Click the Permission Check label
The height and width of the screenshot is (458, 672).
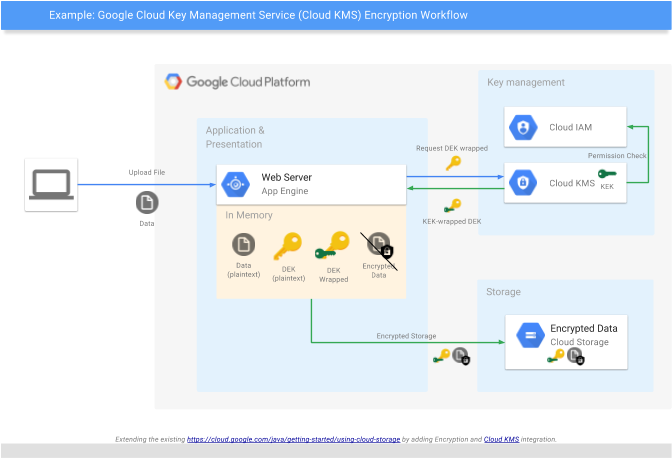tap(617, 156)
